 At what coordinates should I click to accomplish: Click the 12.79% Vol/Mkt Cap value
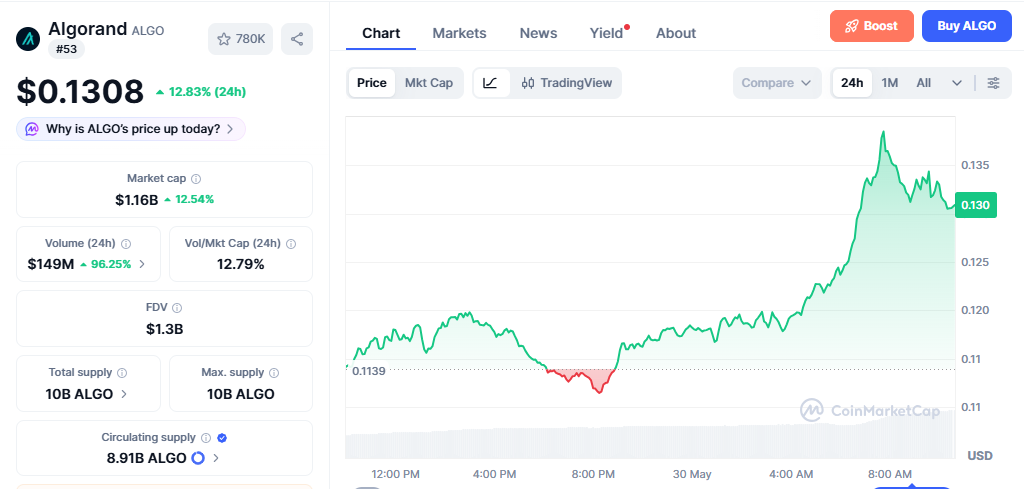click(x=240, y=264)
